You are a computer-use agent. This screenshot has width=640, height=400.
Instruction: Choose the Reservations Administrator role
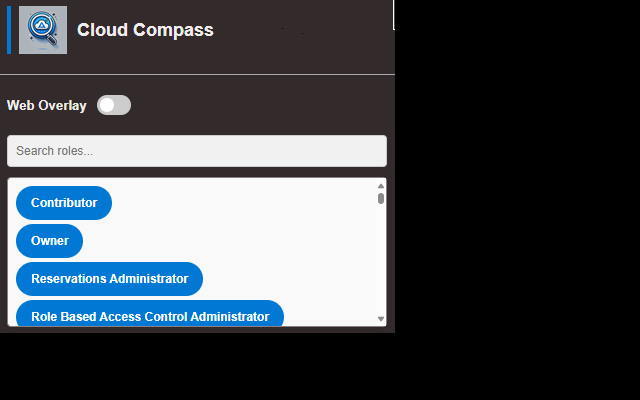(x=109, y=279)
